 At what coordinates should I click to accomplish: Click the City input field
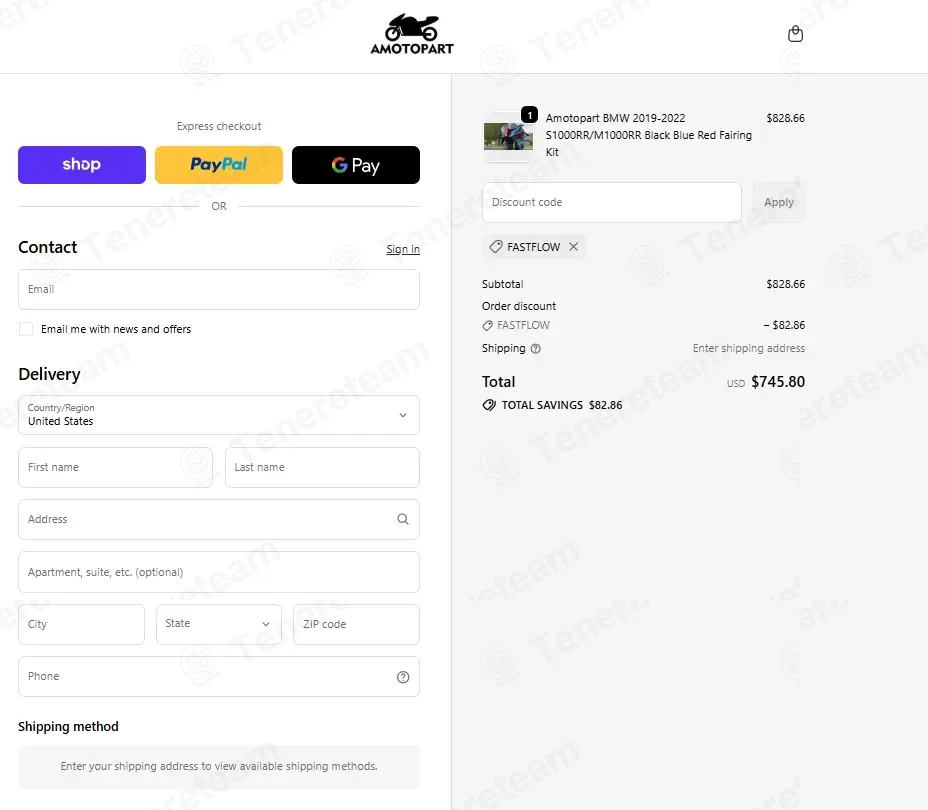coord(82,624)
